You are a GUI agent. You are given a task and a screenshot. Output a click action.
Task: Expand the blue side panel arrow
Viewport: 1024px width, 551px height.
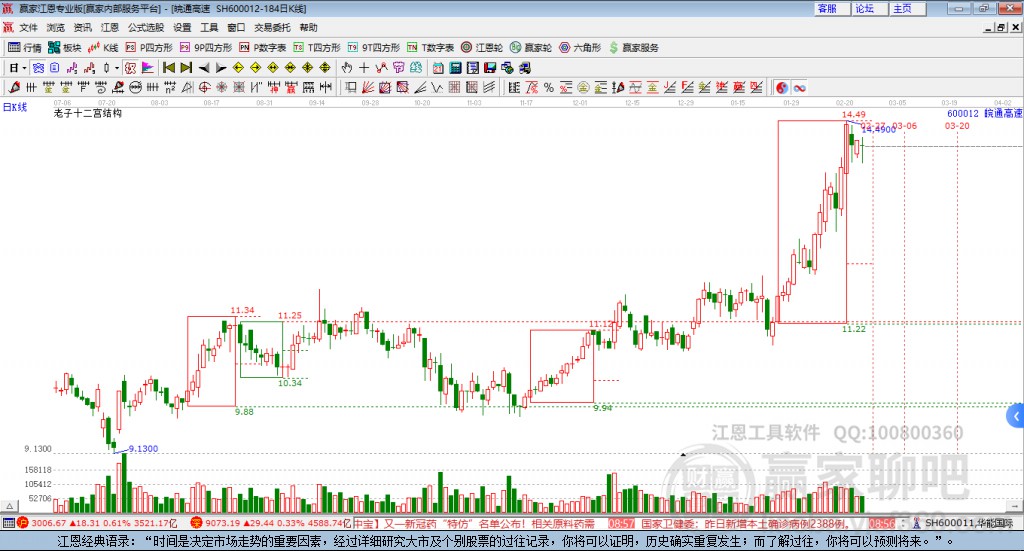(1016, 416)
